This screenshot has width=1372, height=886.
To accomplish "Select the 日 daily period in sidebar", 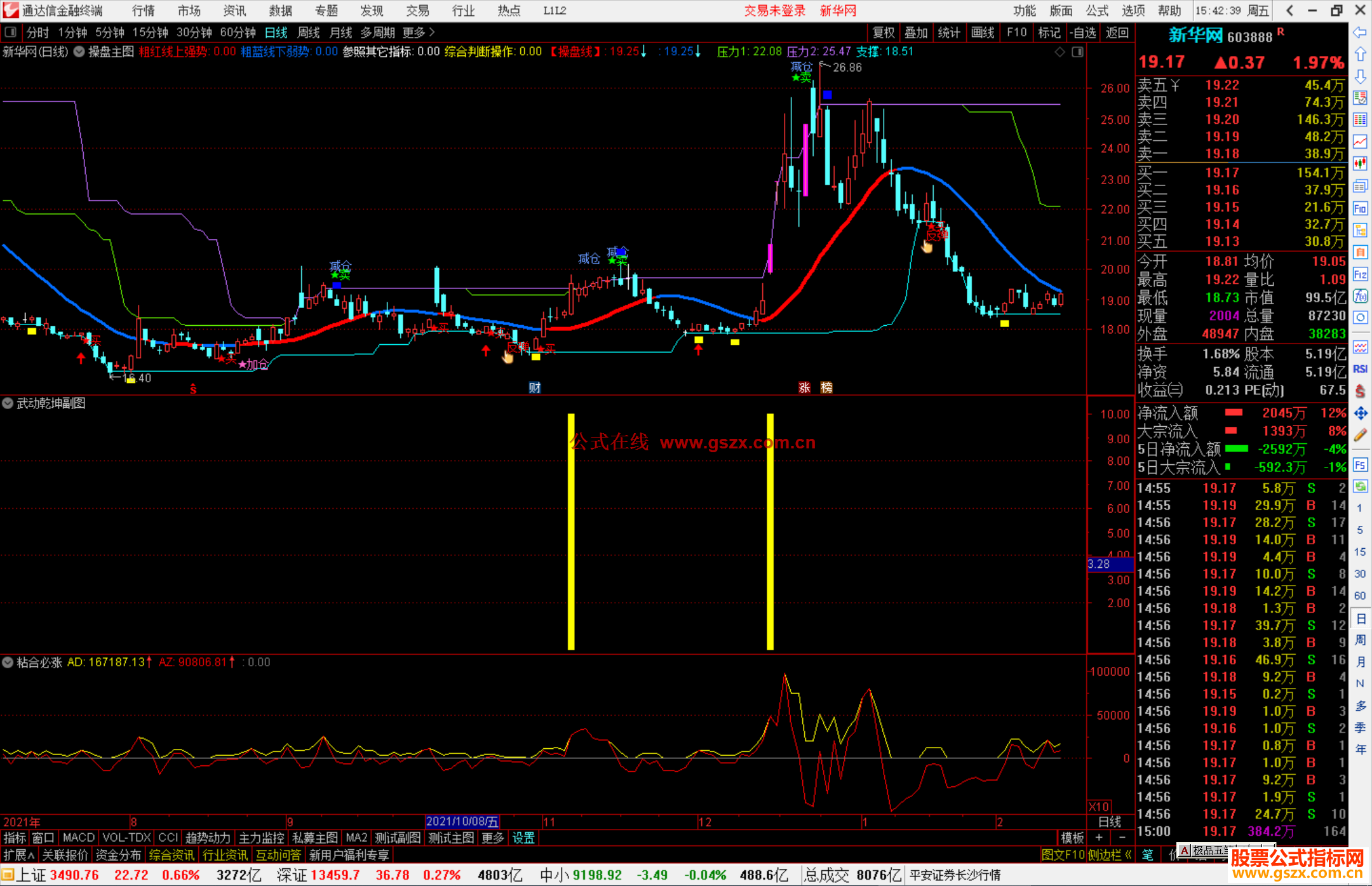I will click(x=1360, y=619).
